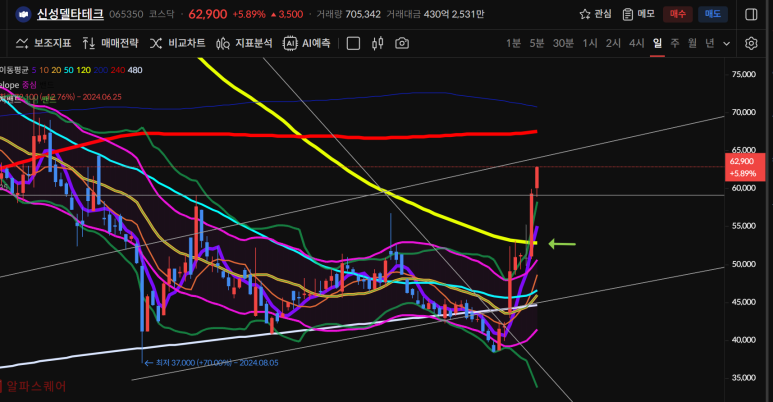Select the 주 weekly timeframe
Viewport: 773px width, 402px height.
675,43
